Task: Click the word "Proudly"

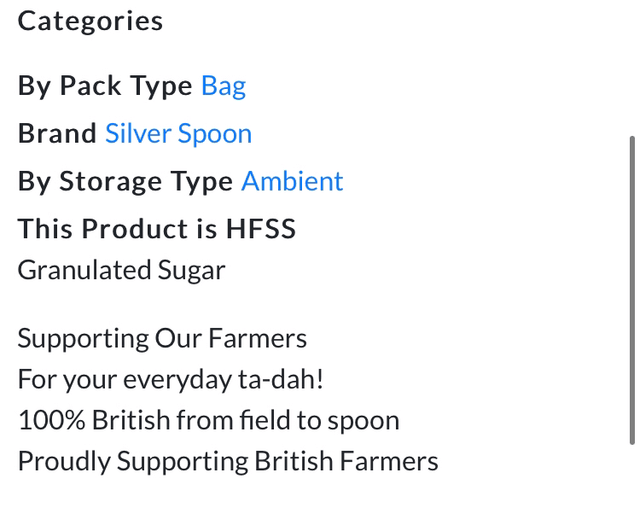Action: [63, 462]
